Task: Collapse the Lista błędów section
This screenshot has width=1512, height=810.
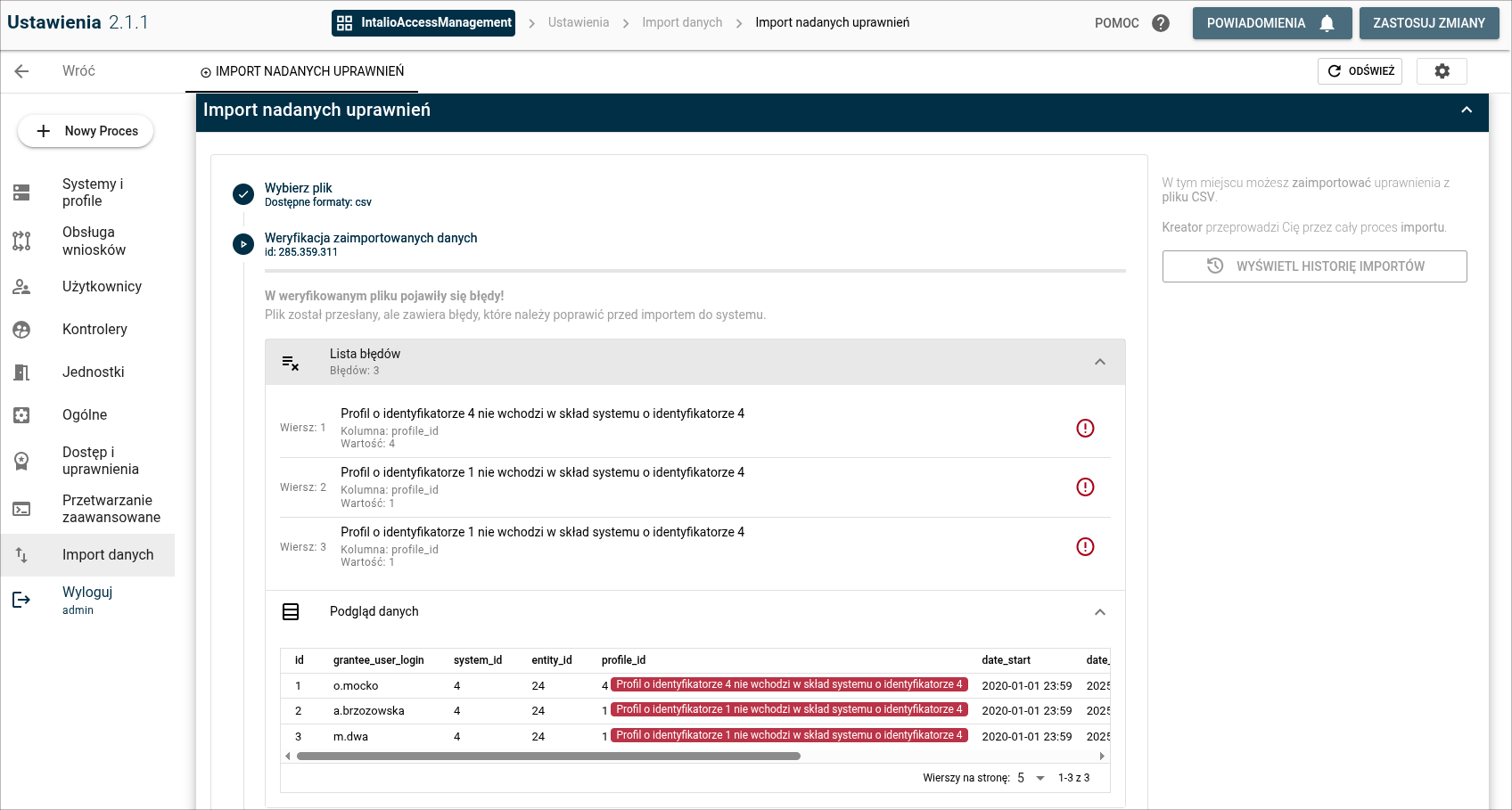Action: 1099,362
